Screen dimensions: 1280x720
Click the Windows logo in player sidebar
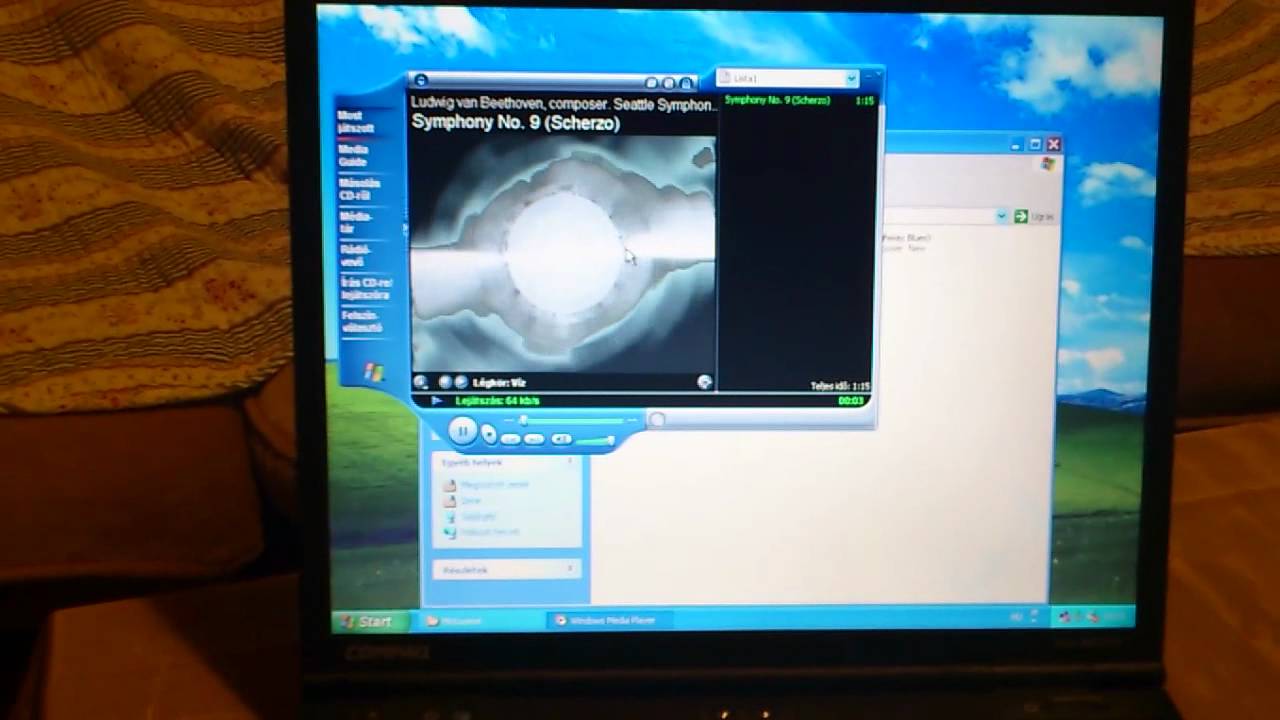[x=373, y=371]
